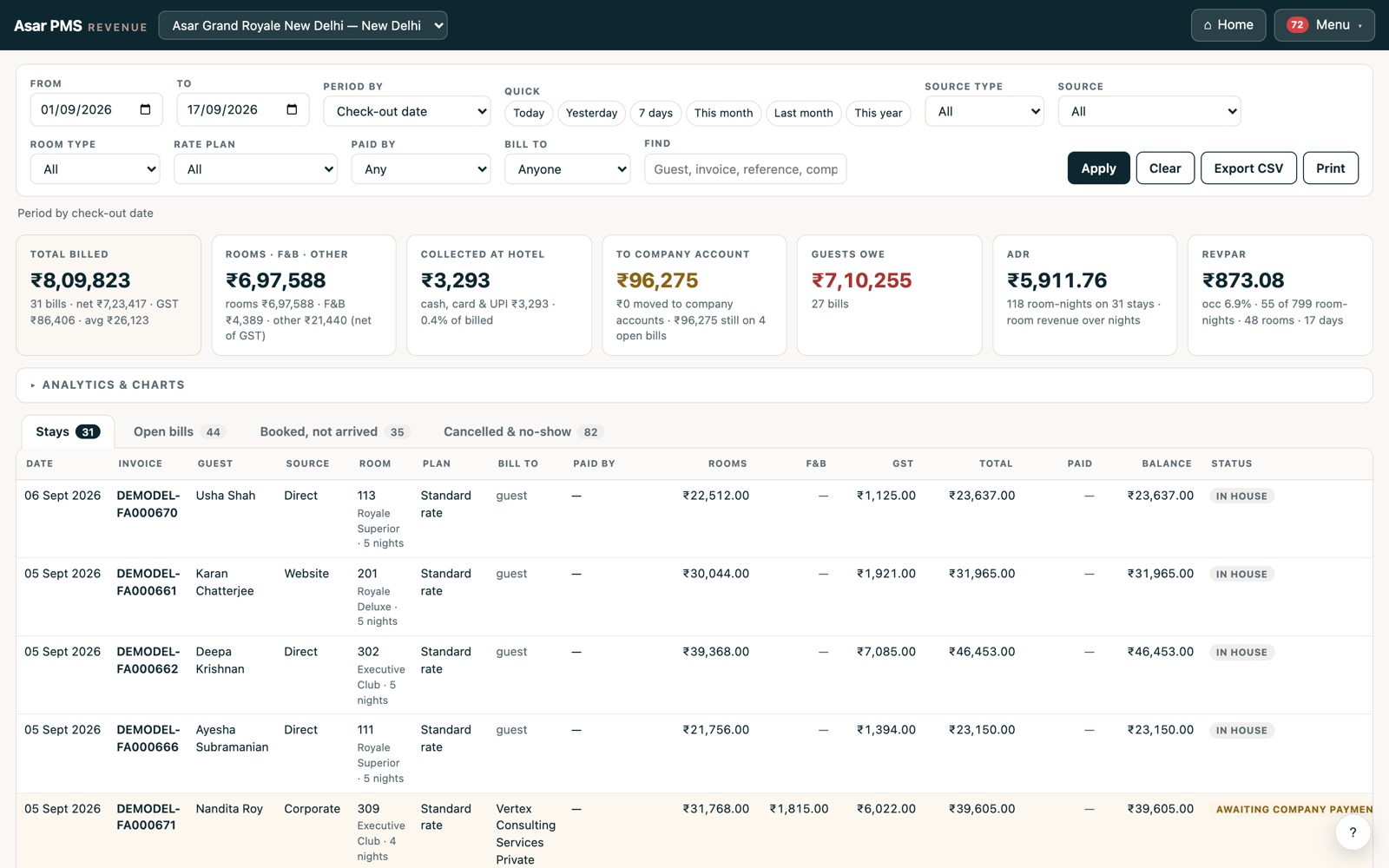Select the Today quick filter
Image resolution: width=1389 pixels, height=868 pixels.
tap(529, 113)
